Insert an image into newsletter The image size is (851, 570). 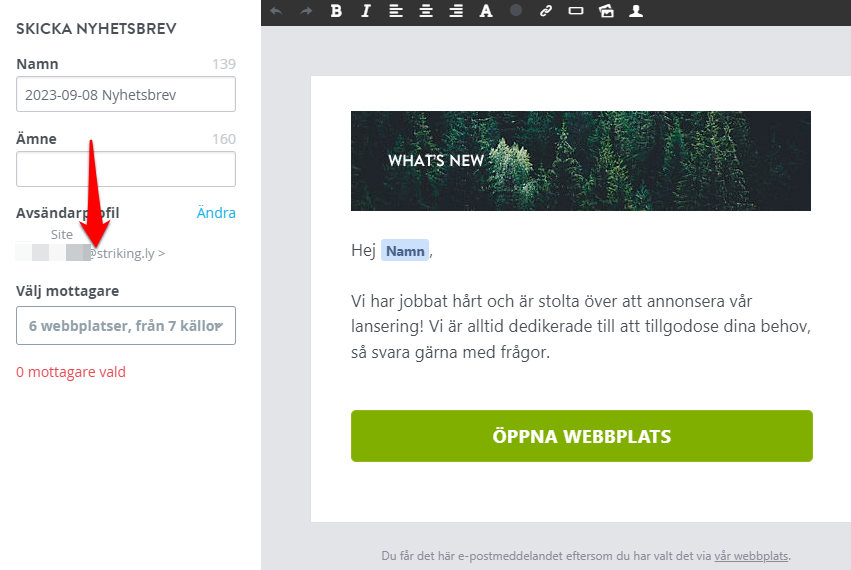click(606, 11)
